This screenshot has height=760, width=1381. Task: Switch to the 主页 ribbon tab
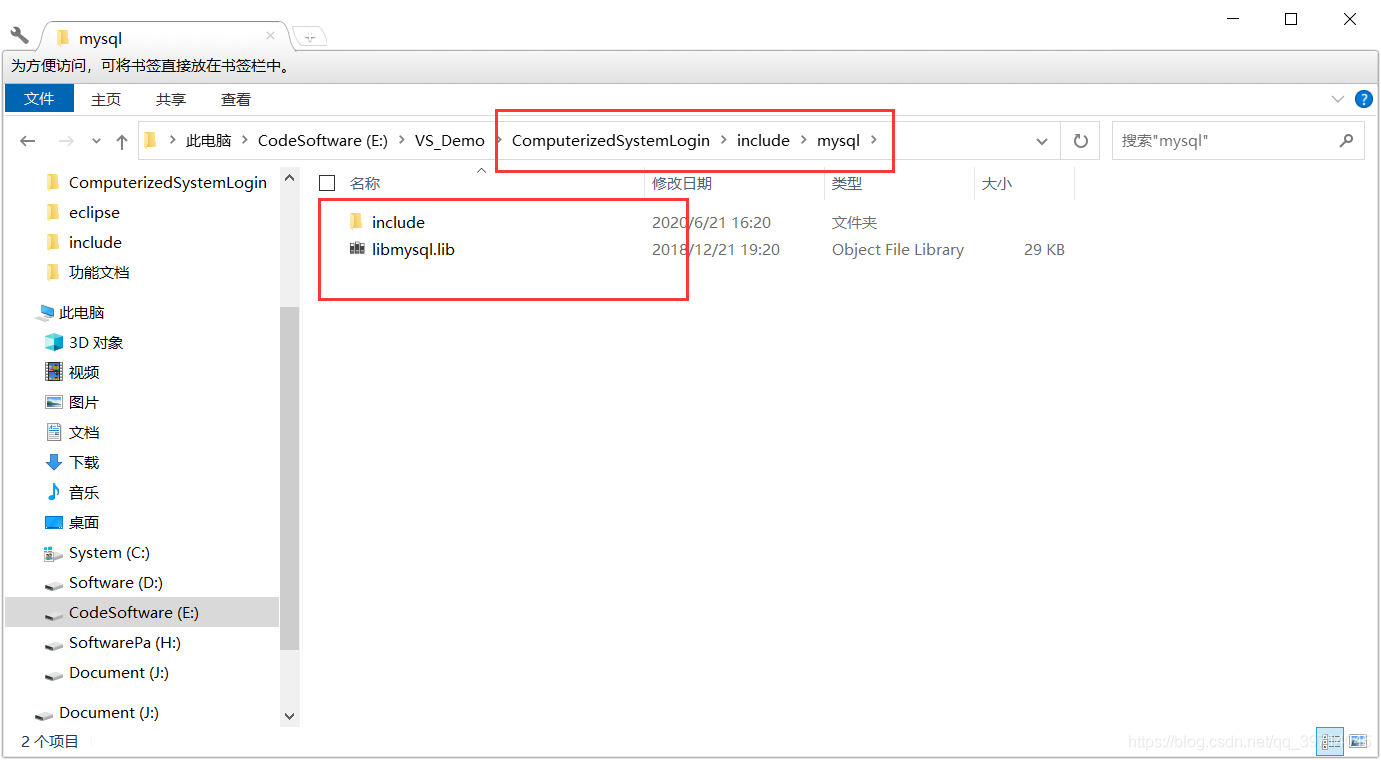click(x=106, y=99)
